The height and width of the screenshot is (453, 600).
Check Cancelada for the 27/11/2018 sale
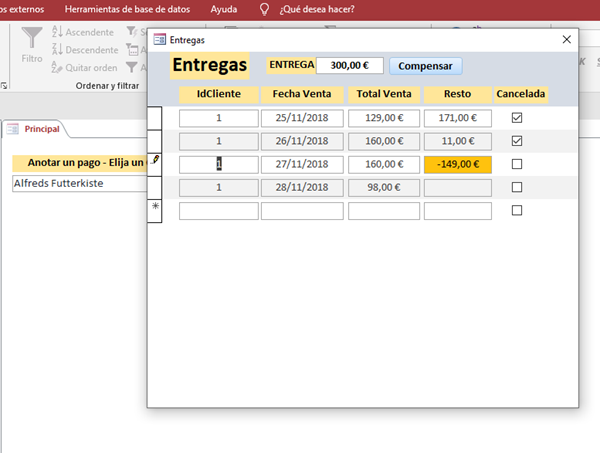point(516,164)
